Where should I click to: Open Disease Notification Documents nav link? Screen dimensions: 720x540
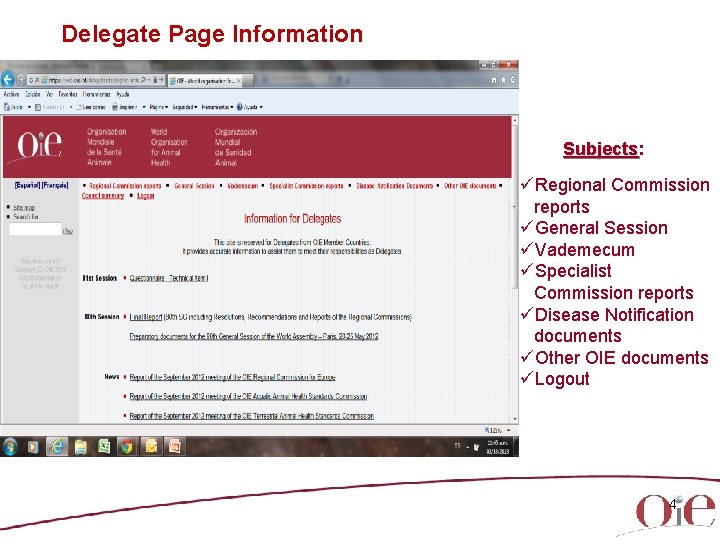[394, 186]
